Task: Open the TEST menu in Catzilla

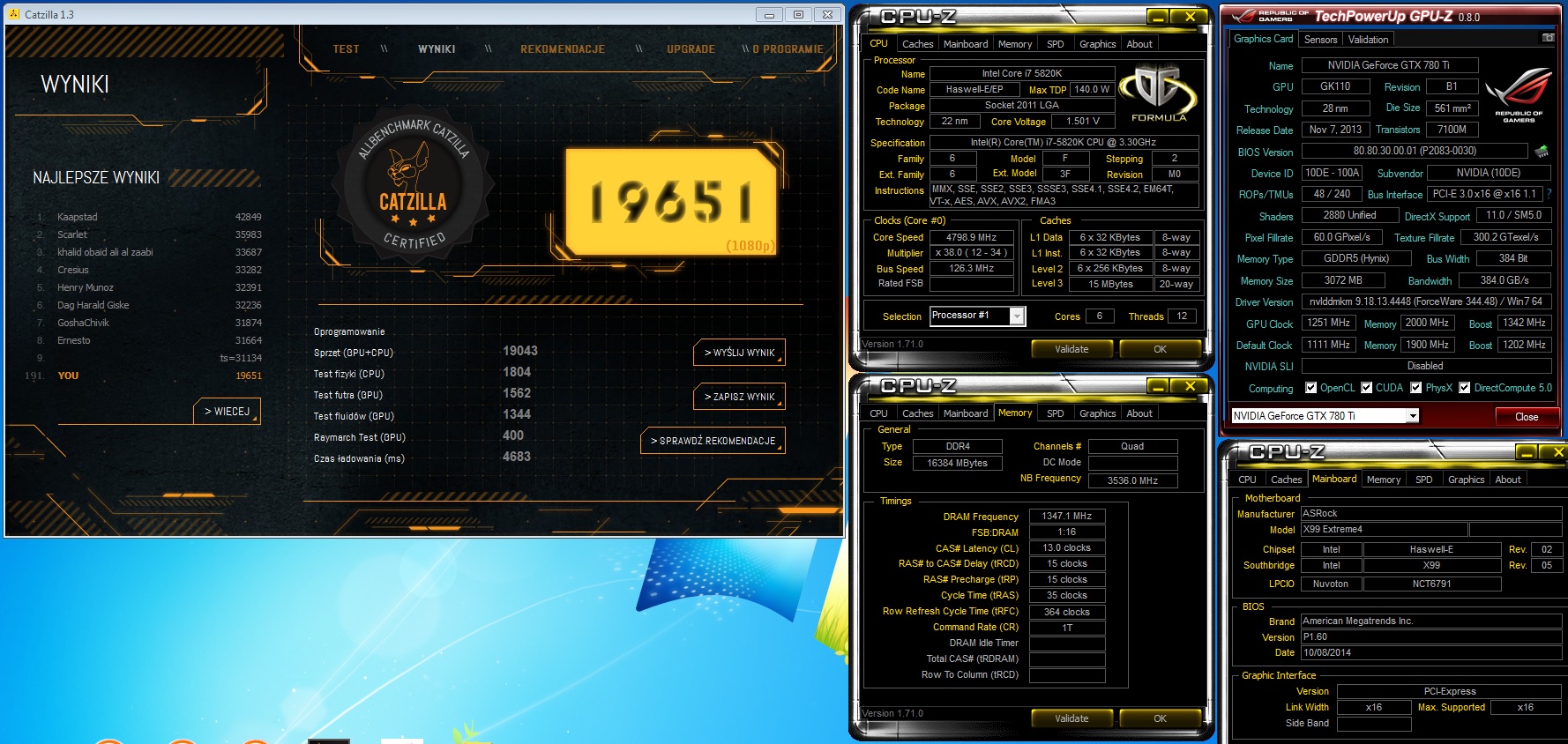Action: (346, 49)
